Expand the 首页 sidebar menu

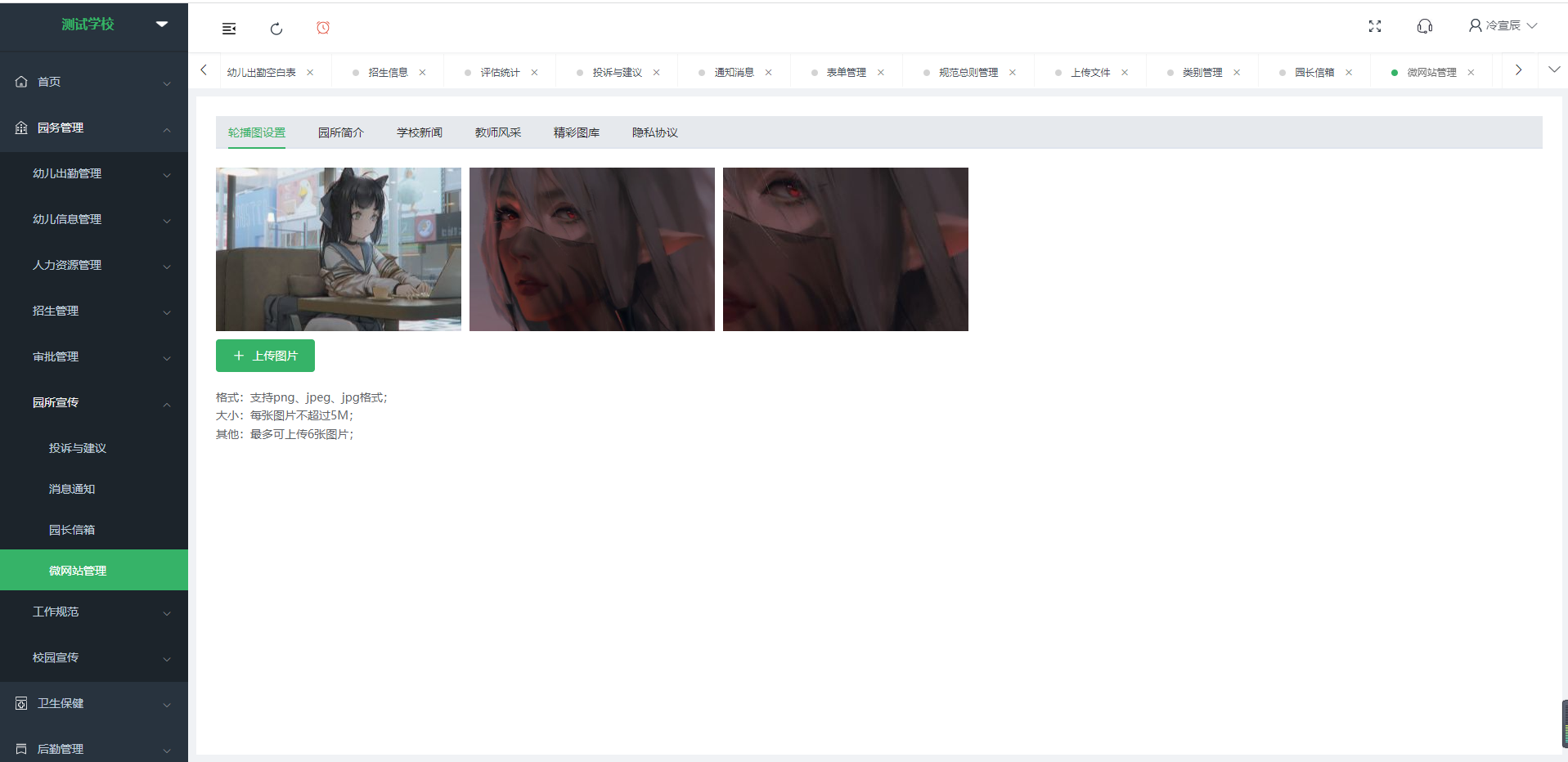coord(167,83)
